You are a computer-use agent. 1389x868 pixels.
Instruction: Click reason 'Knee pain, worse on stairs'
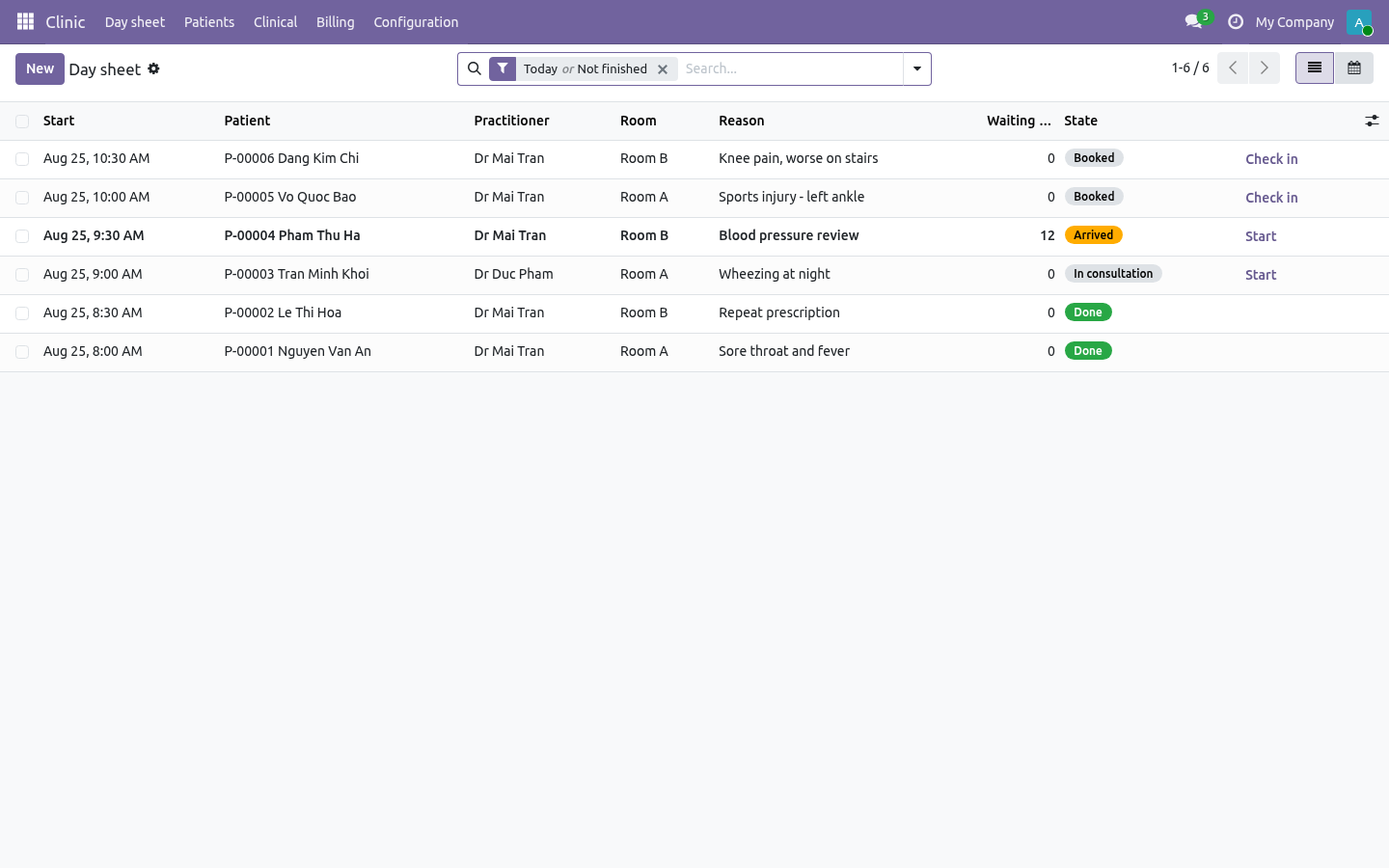(x=798, y=158)
